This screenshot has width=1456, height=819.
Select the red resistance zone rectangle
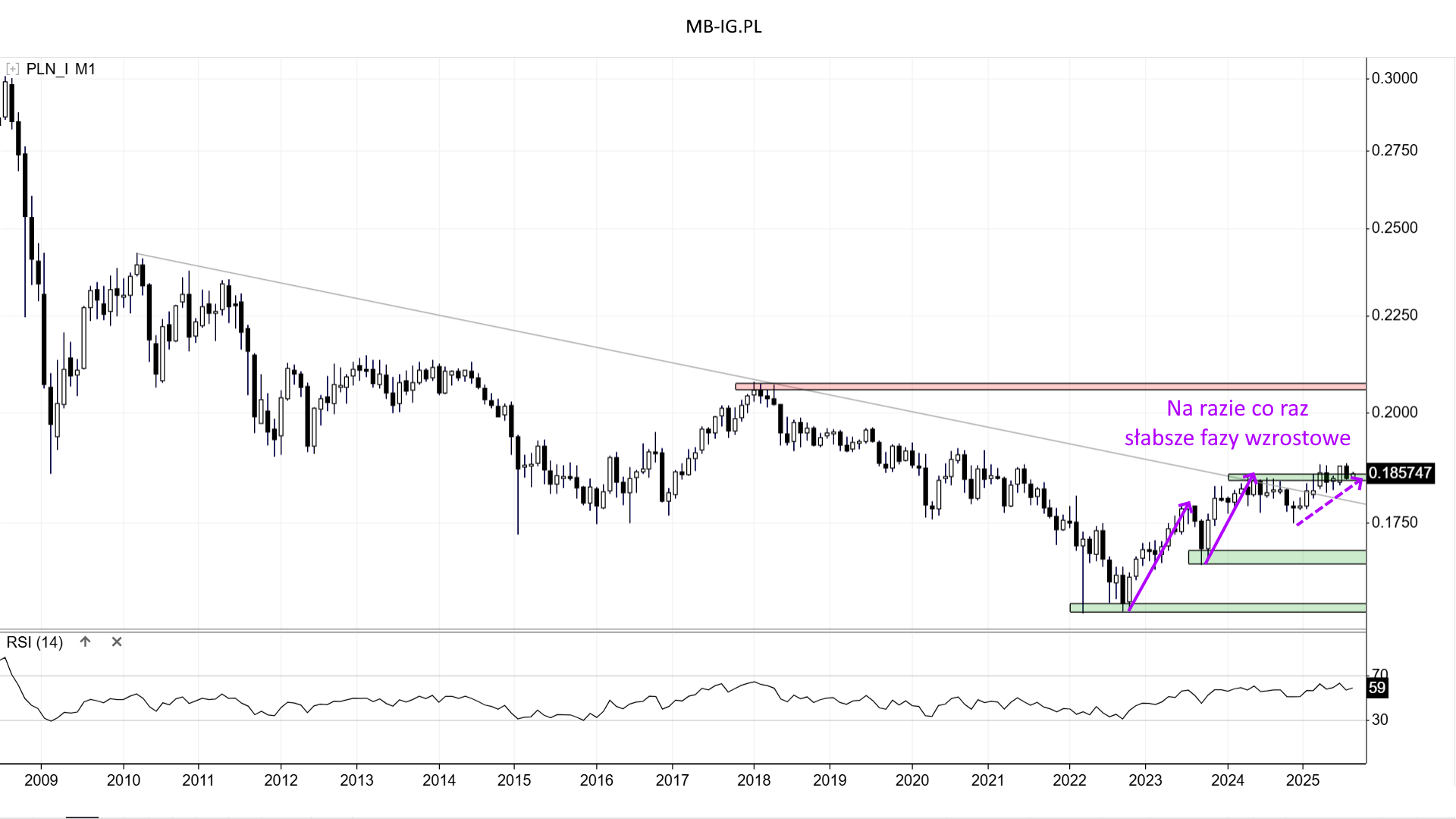pyautogui.click(x=1062, y=387)
